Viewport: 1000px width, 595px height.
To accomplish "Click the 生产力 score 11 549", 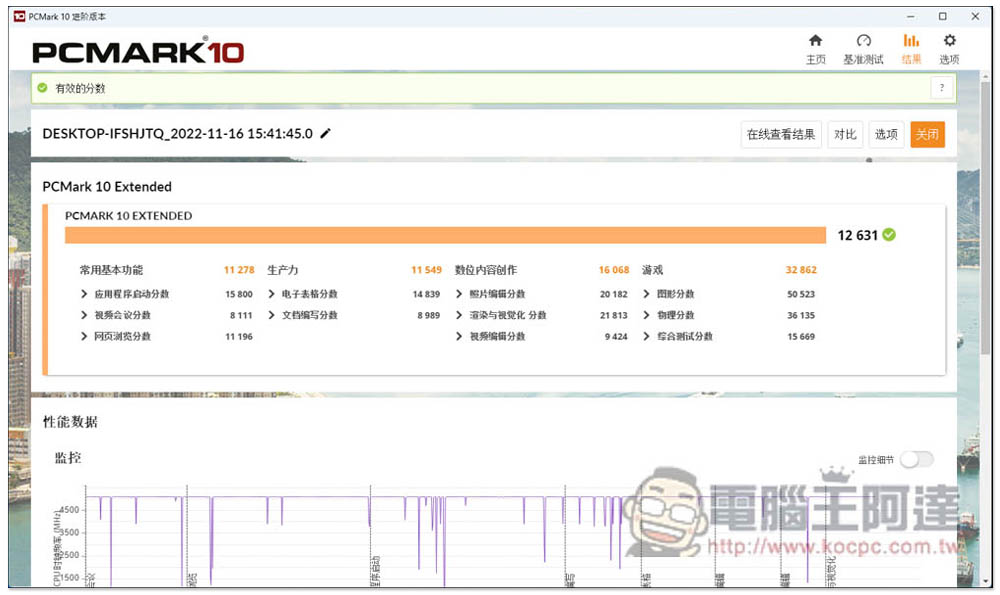I will click(427, 270).
